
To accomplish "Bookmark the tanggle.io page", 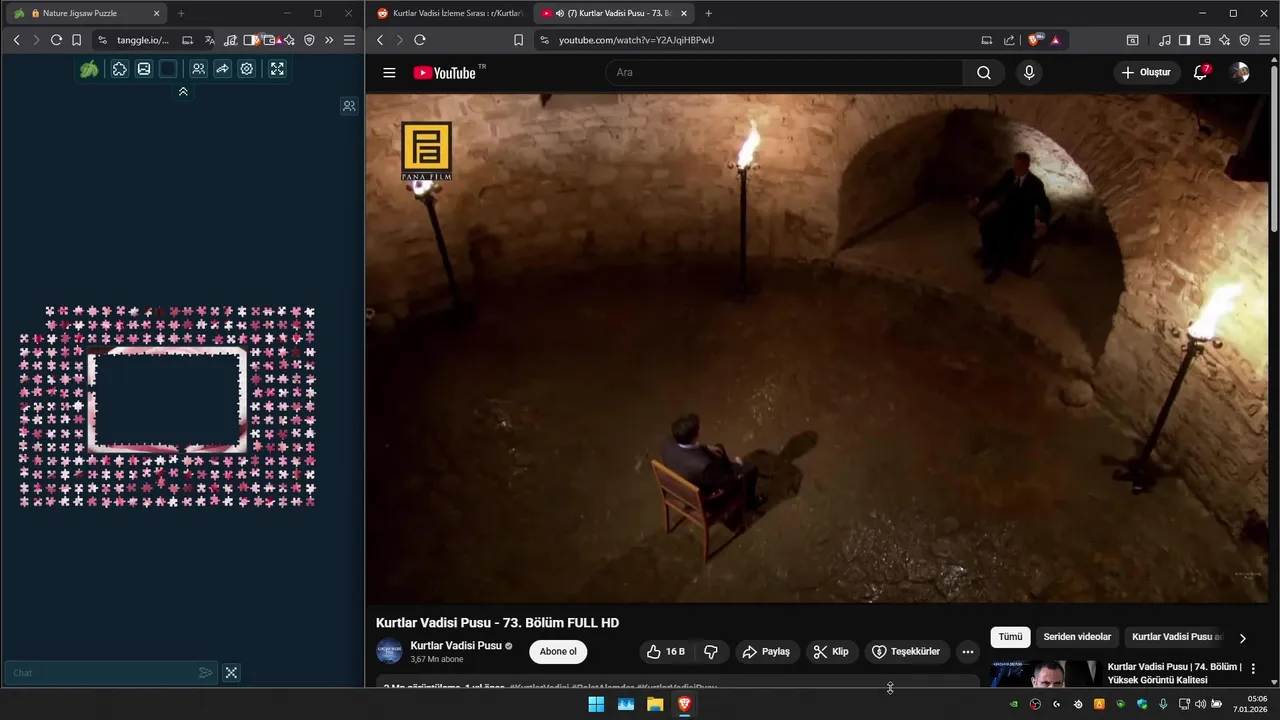I will pyautogui.click(x=76, y=40).
